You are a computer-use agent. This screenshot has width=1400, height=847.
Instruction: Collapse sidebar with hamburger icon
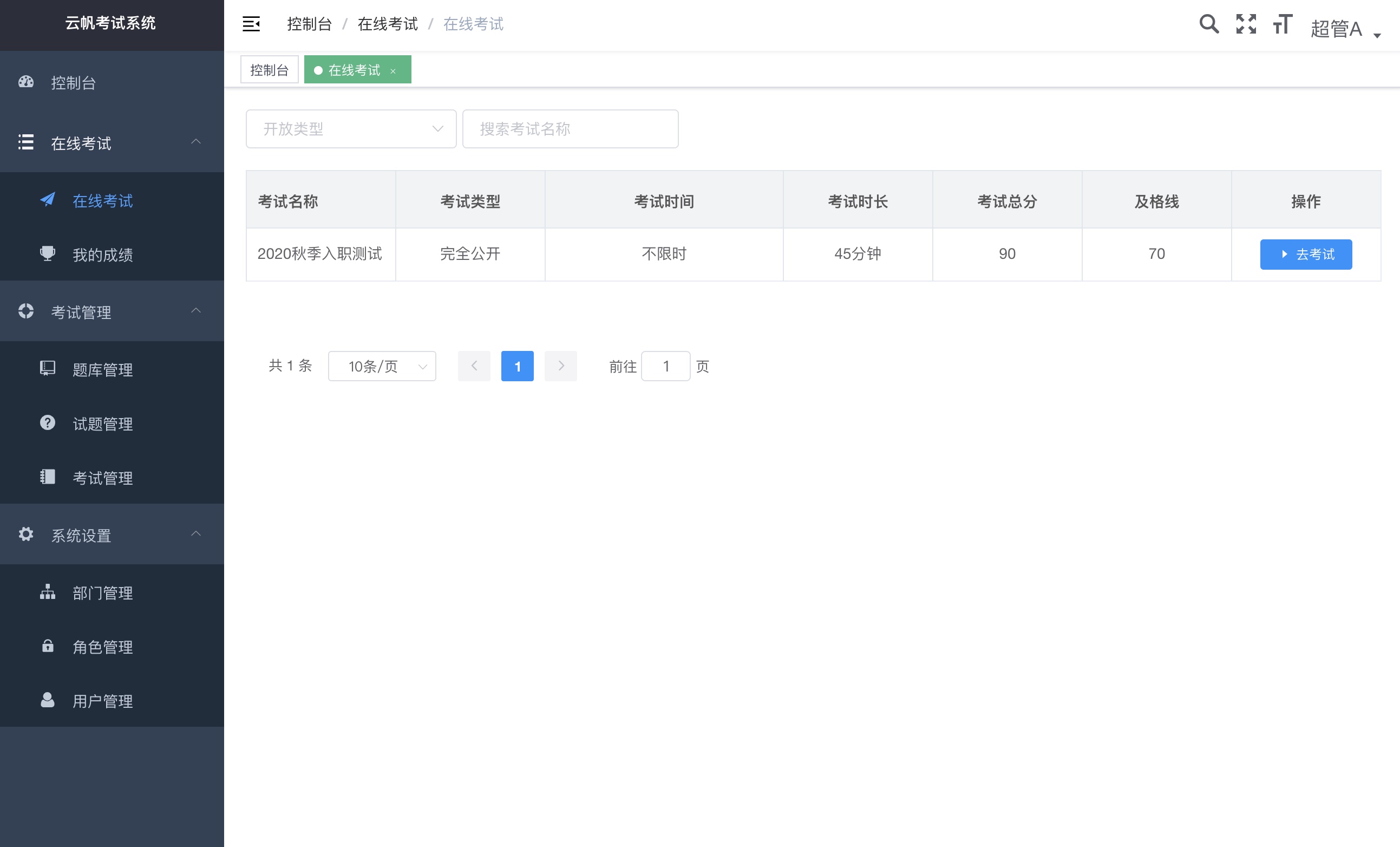(x=251, y=24)
